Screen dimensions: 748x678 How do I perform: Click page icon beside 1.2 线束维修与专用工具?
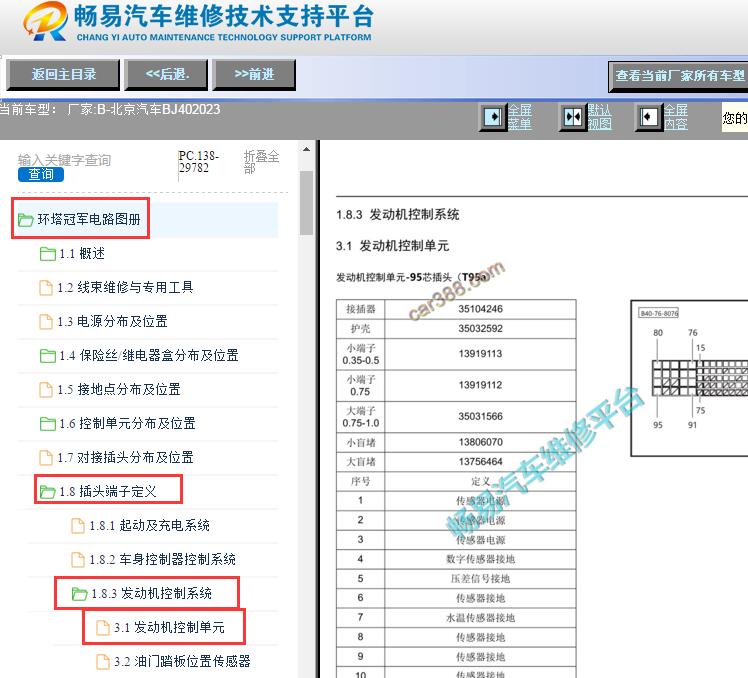coord(46,288)
